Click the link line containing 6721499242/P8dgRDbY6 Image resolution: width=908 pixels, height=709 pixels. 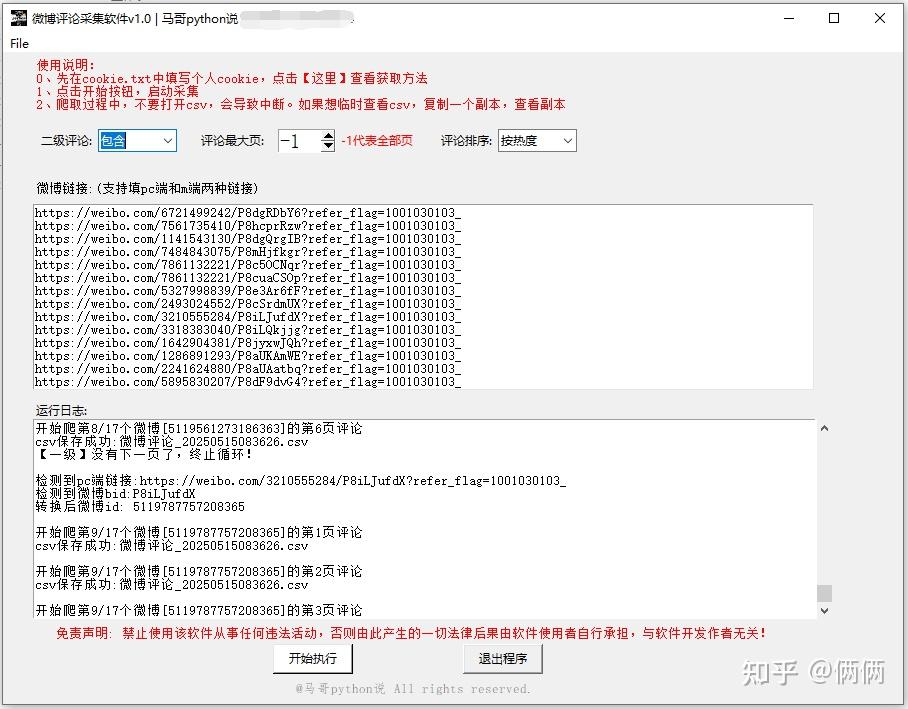click(x=248, y=213)
